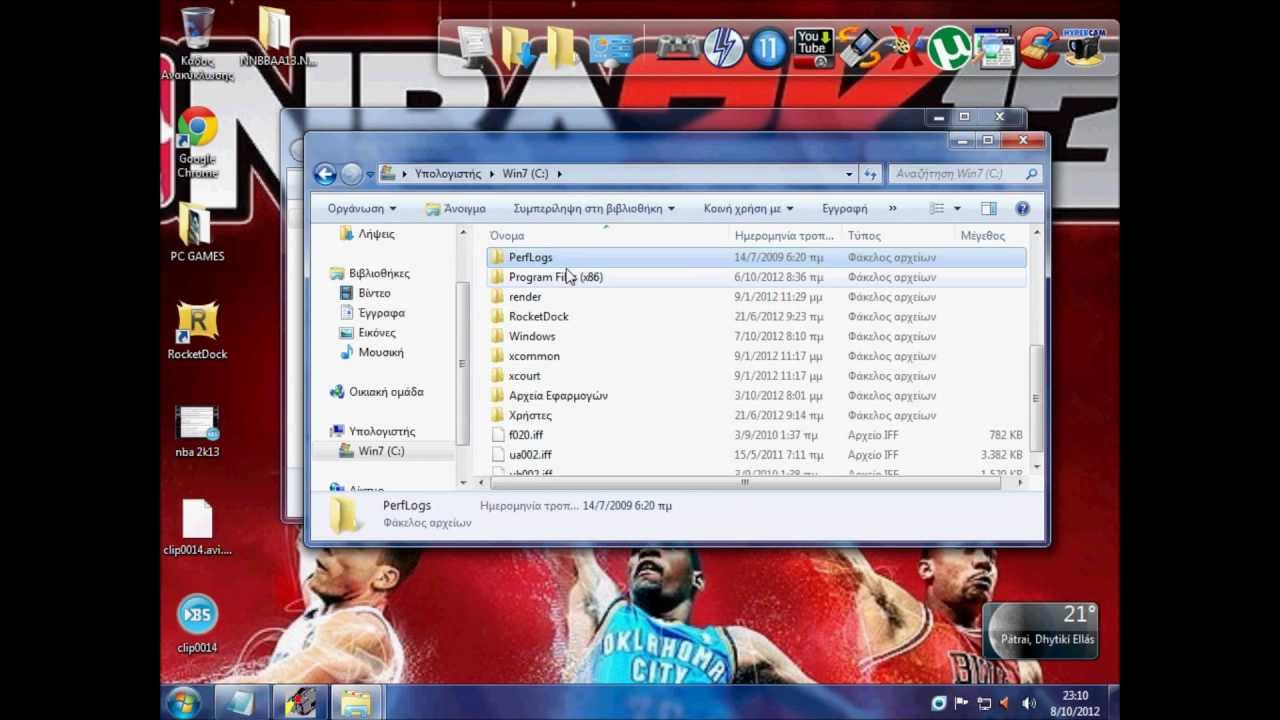Select the RocketDock desktop shortcut
This screenshot has width=1280, height=720.
[x=197, y=331]
